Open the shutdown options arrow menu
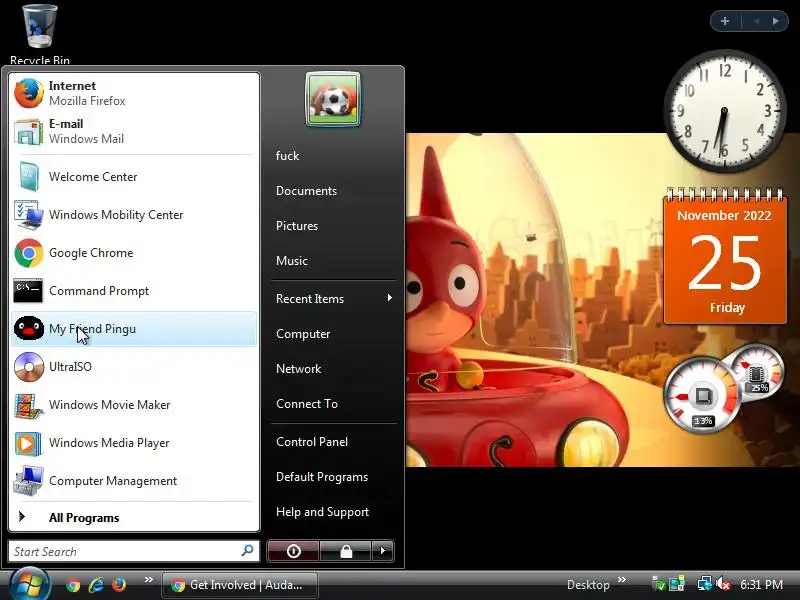800x600 pixels. pos(383,551)
